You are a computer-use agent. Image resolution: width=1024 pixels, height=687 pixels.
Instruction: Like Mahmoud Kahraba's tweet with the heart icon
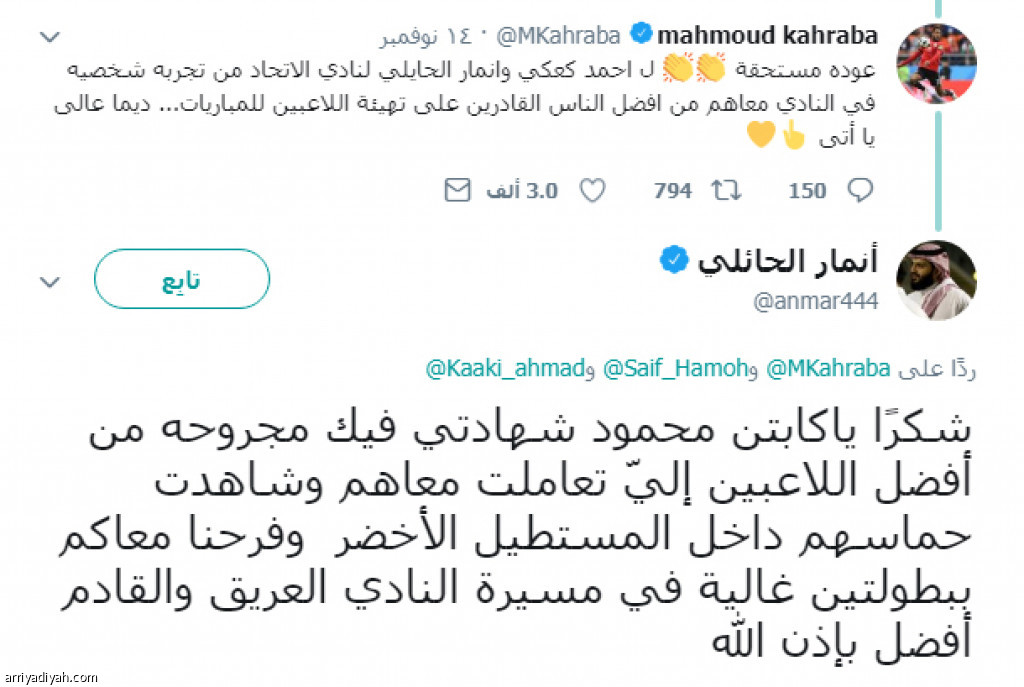(x=593, y=190)
